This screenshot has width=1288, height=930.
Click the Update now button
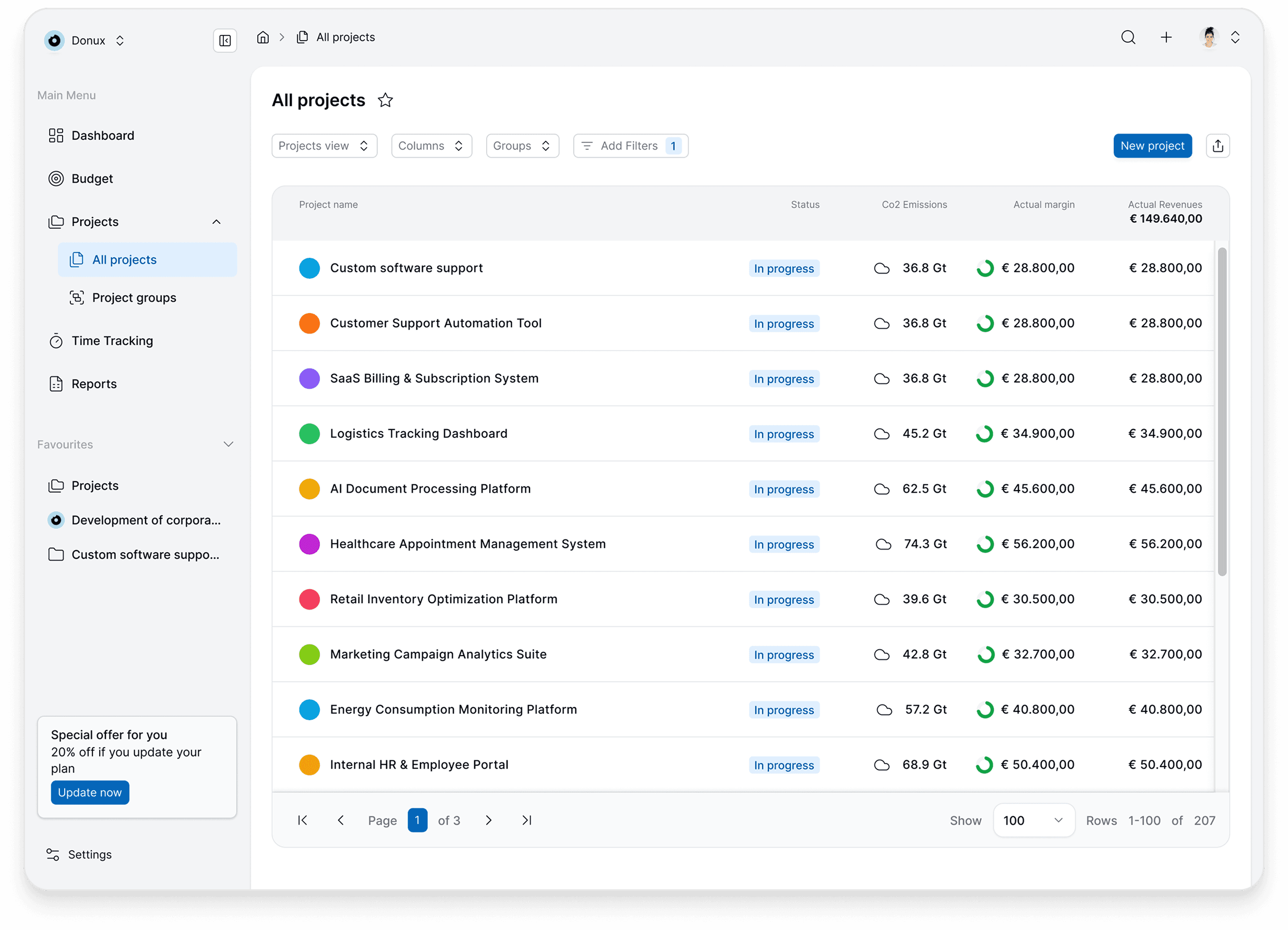(90, 793)
